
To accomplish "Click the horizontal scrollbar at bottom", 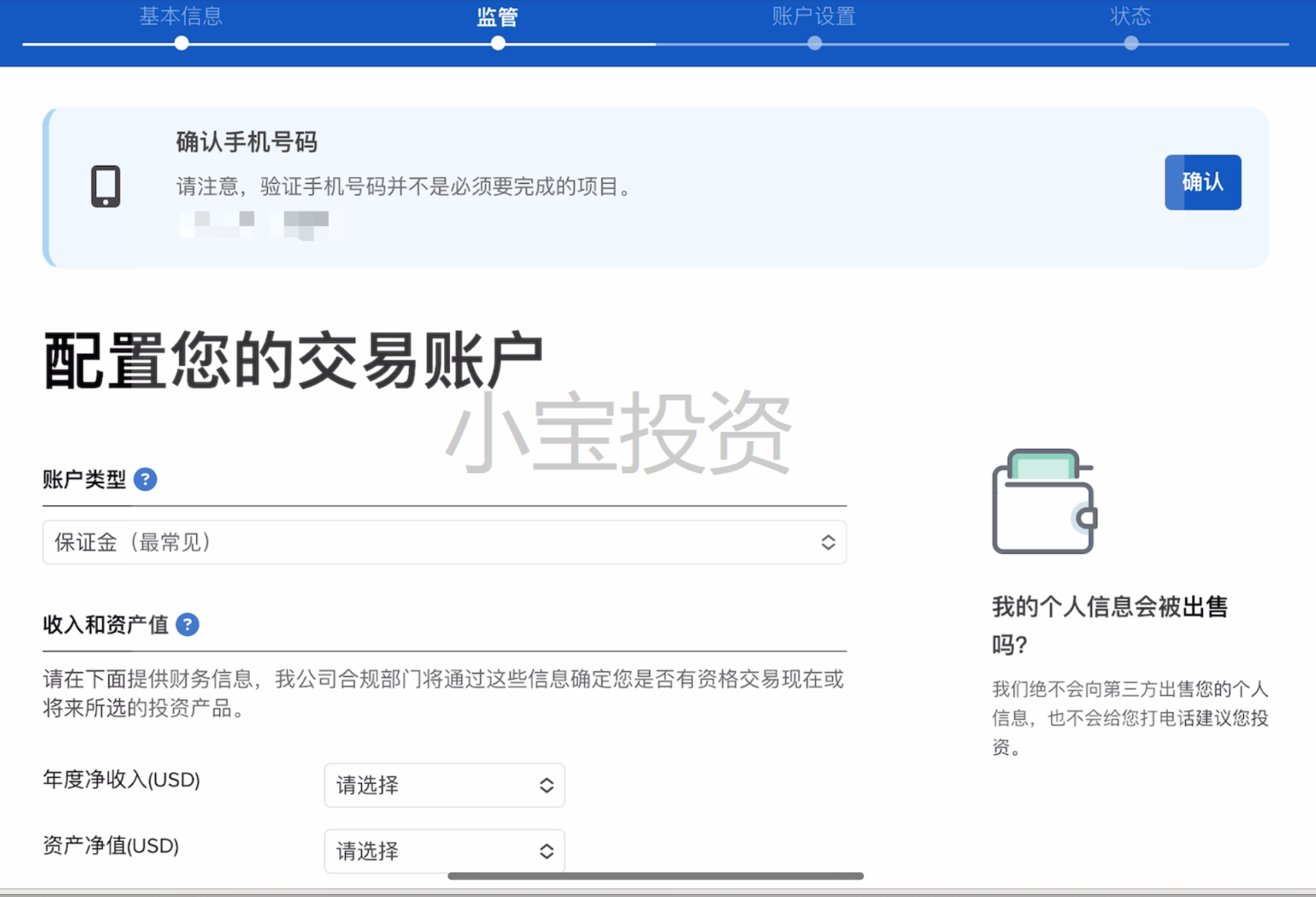I will (655, 876).
